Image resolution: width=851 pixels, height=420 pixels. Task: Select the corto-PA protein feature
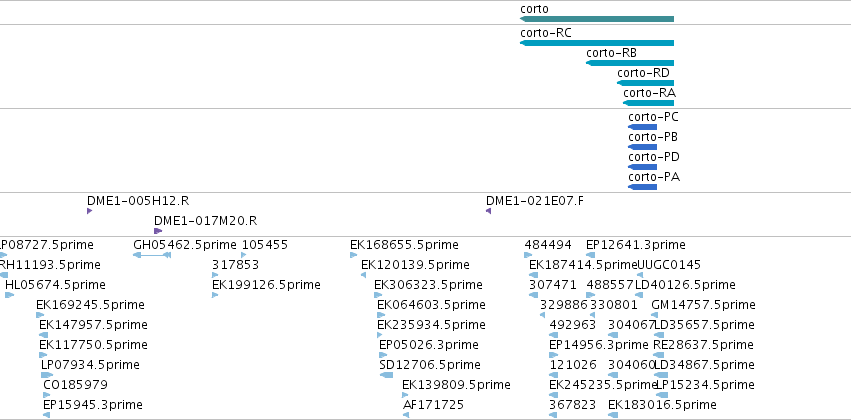(643, 187)
